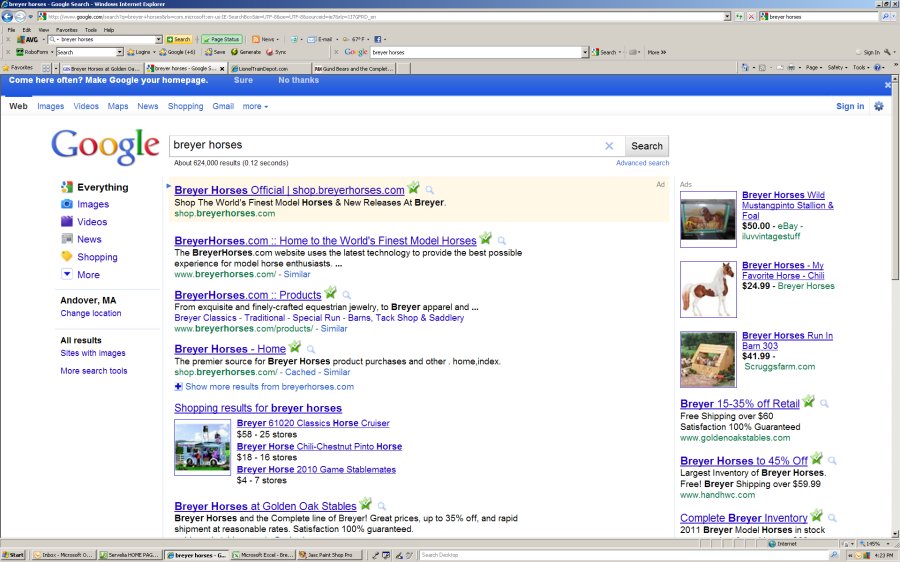The height and width of the screenshot is (562, 900).
Task: Click RoboForm Generate icon
Action: click(x=246, y=52)
